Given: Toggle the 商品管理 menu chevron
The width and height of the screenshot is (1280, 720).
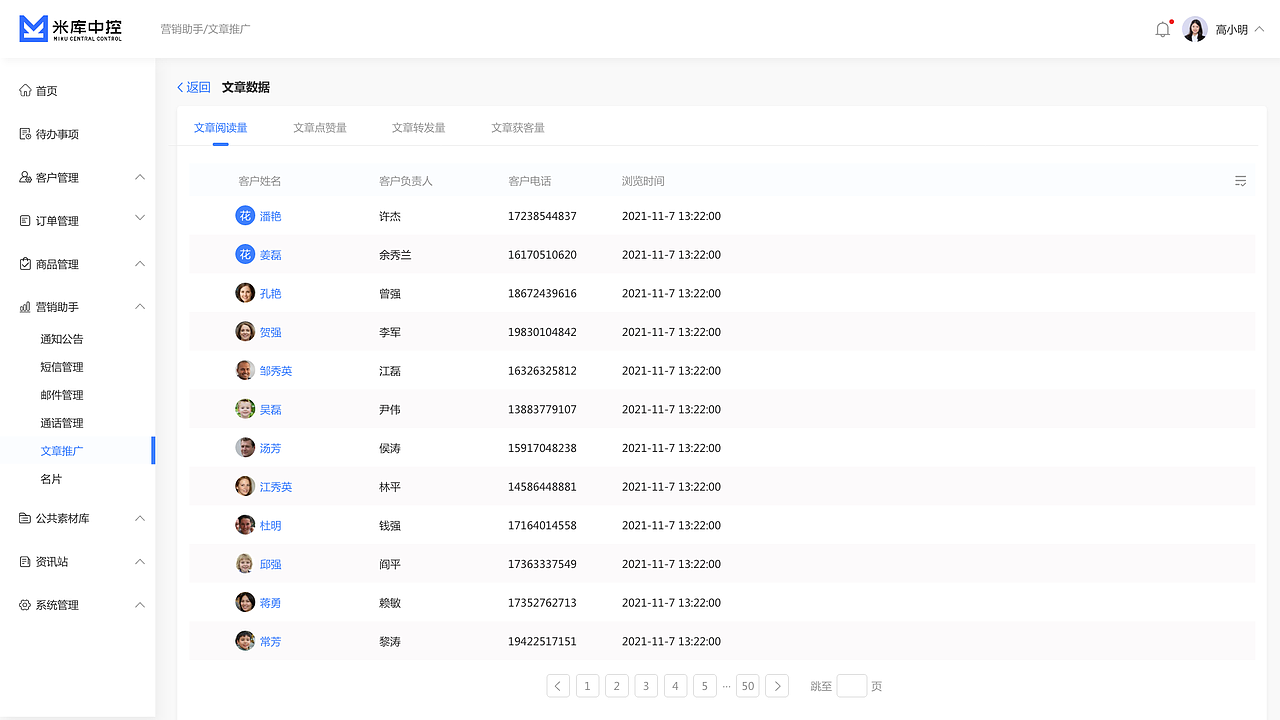Looking at the screenshot, I should [x=140, y=264].
